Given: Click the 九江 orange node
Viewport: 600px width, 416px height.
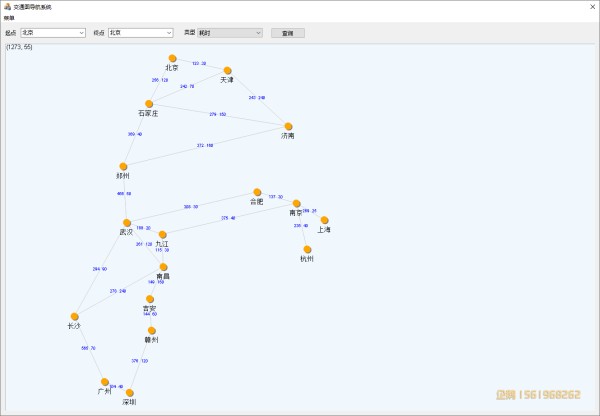Looking at the screenshot, I should 163,235.
